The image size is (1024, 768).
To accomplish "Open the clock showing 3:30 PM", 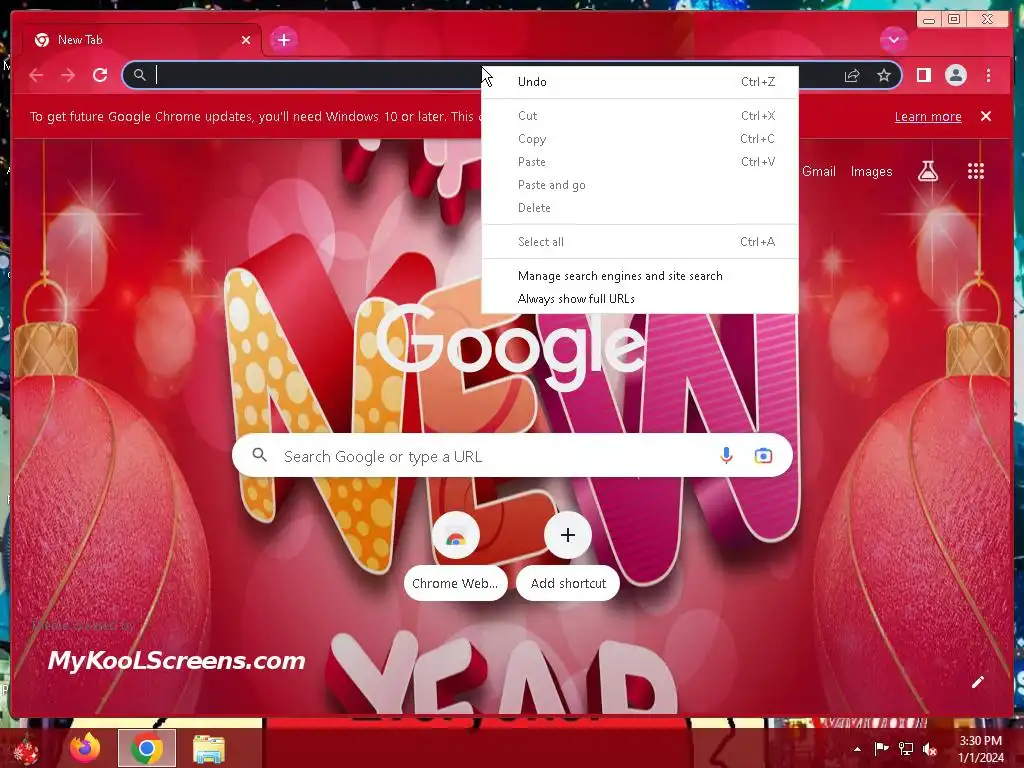I will [x=980, y=749].
